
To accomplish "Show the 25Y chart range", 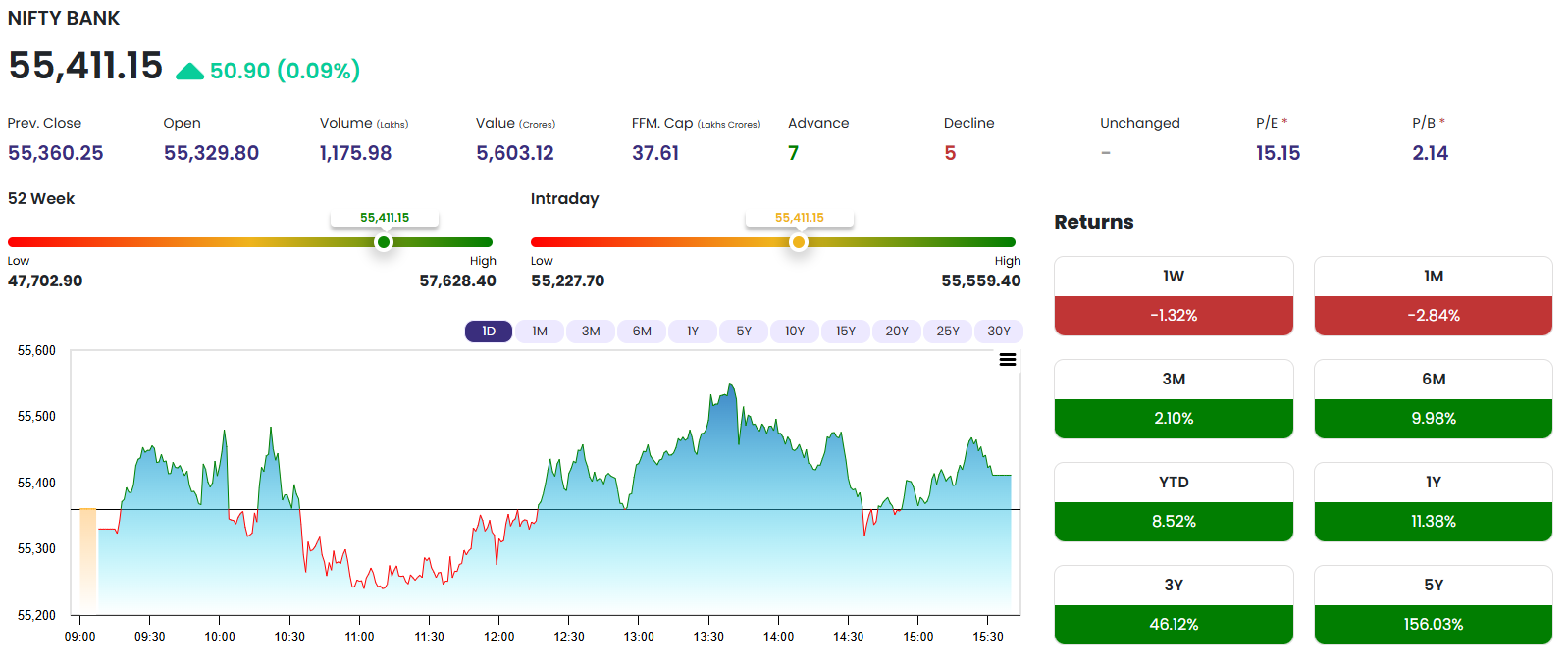I will click(948, 332).
